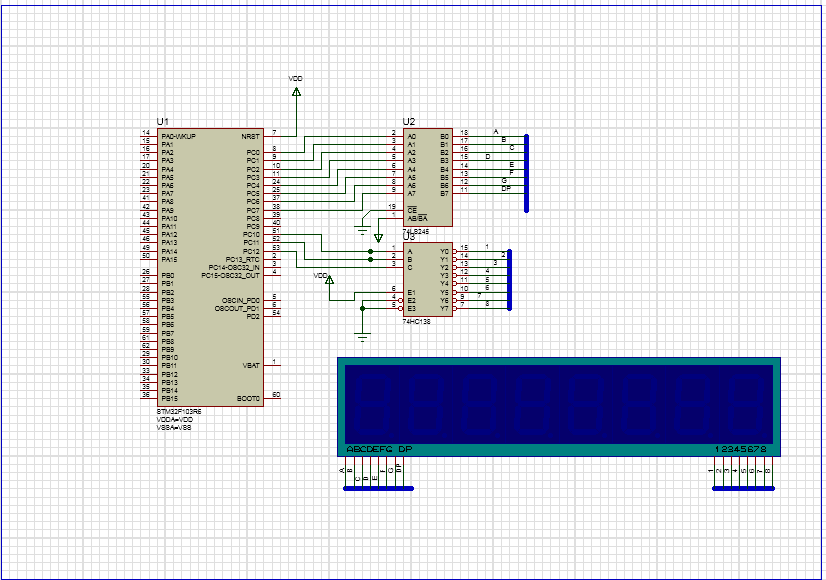Screen dimensions: 826x580
Task: Select bus under display segment pins
Action: (378, 488)
